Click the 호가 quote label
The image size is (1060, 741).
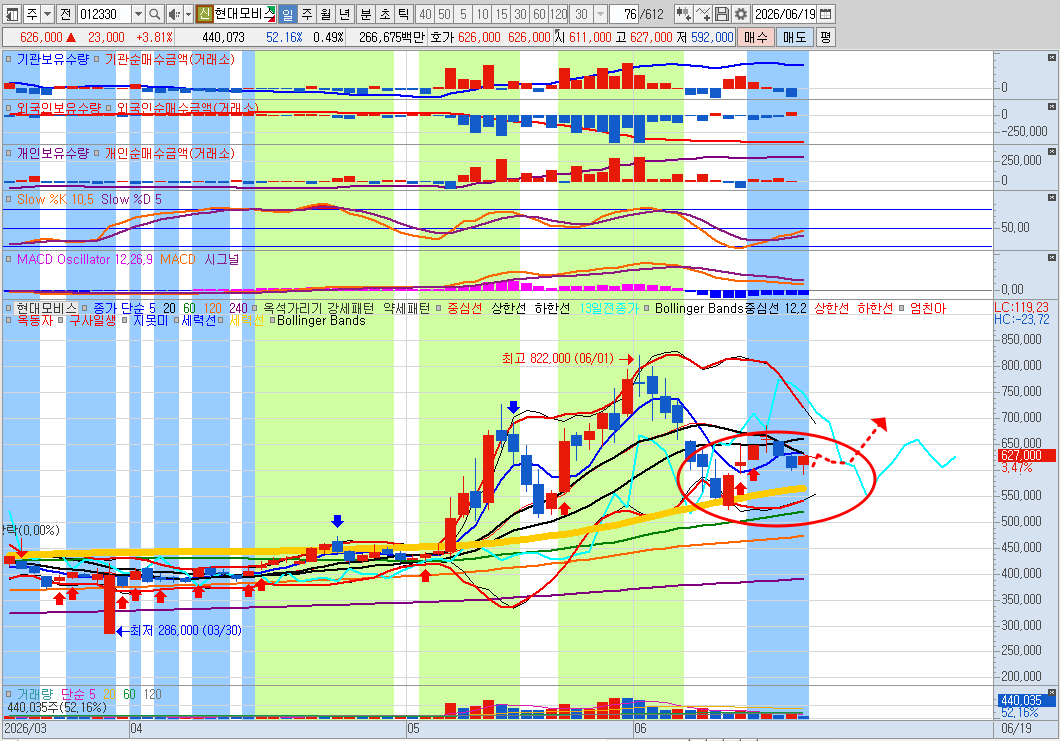click(x=442, y=37)
